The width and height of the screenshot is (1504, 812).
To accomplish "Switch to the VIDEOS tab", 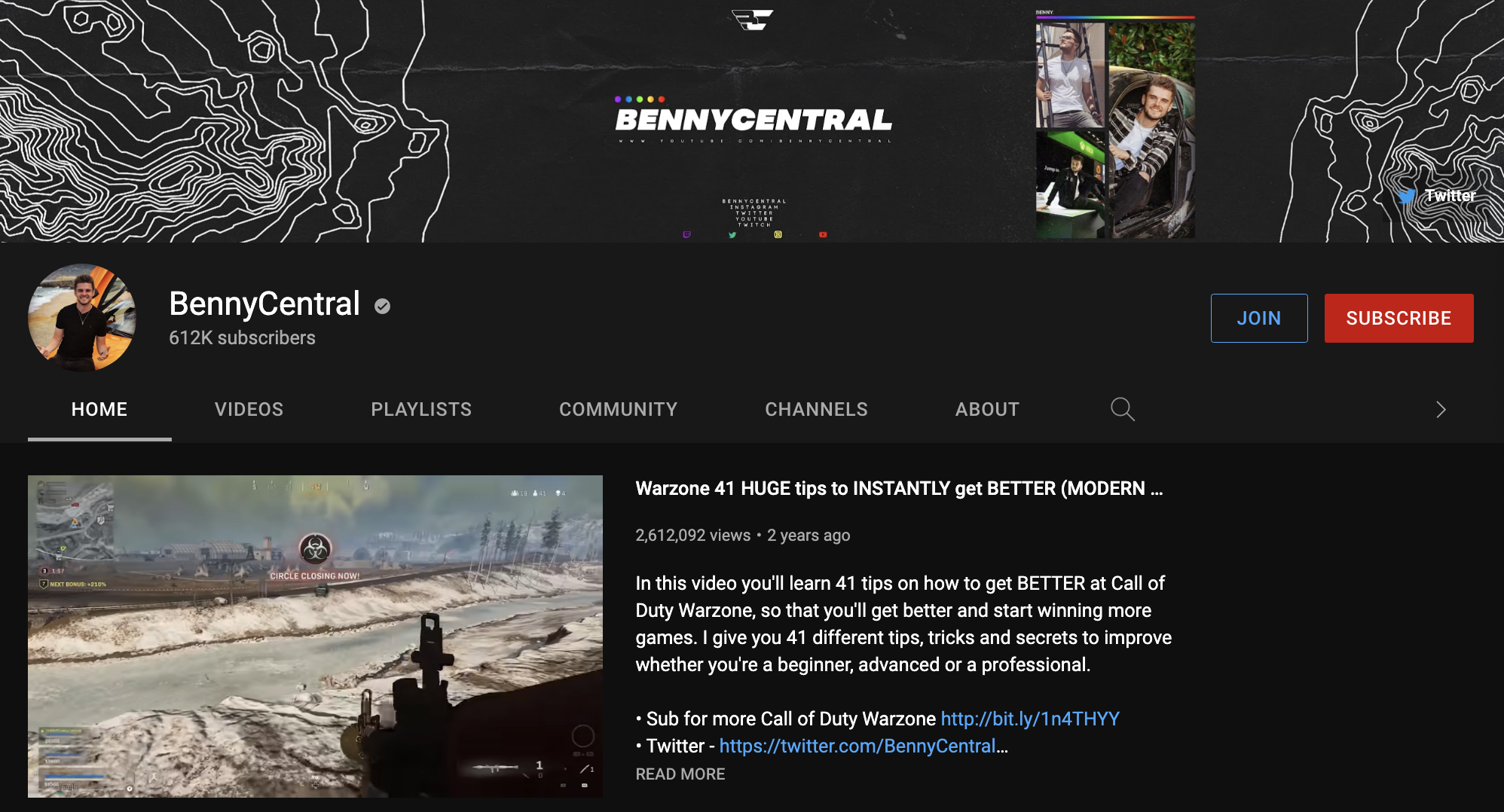I will pos(249,409).
